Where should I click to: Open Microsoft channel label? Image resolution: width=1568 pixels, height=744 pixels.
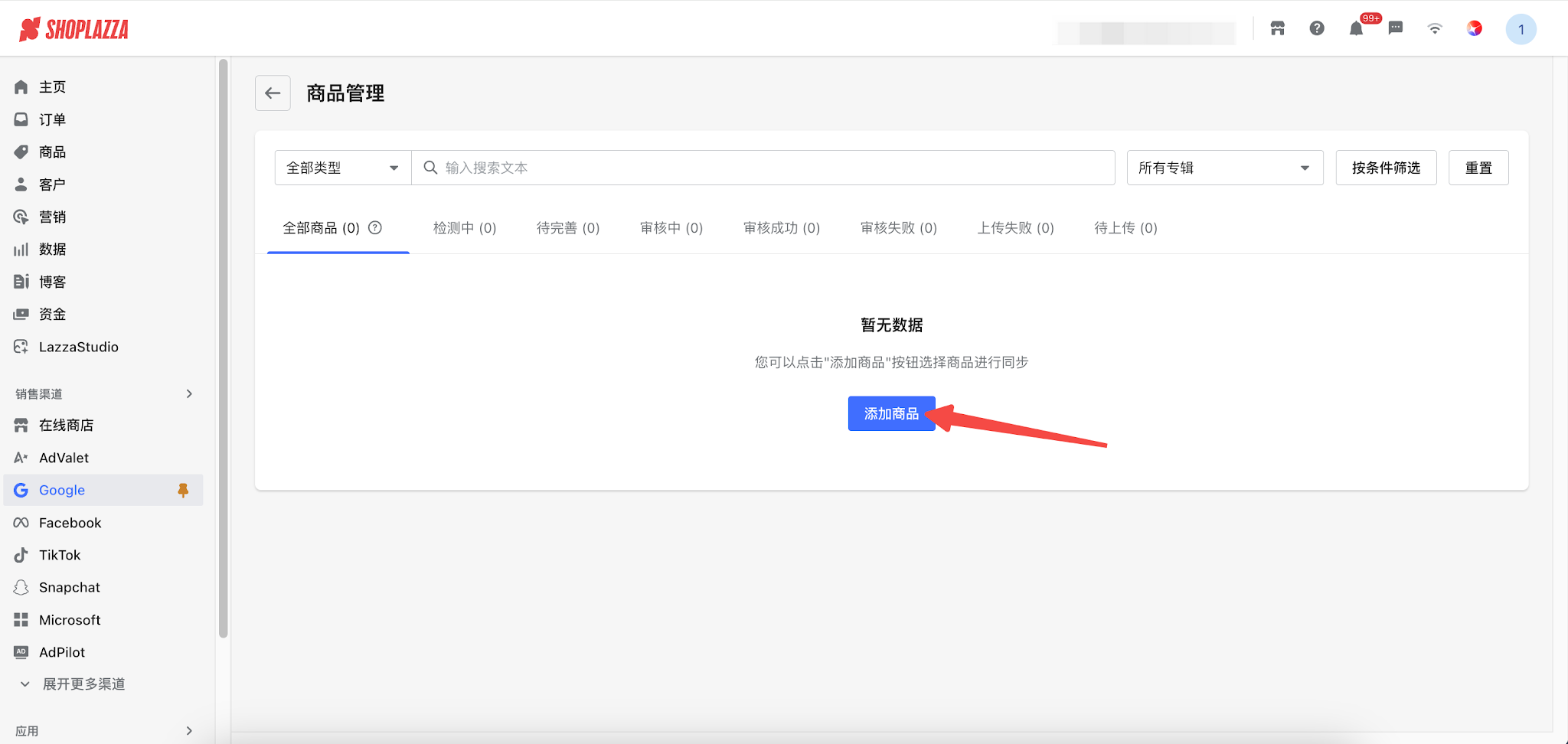(70, 620)
